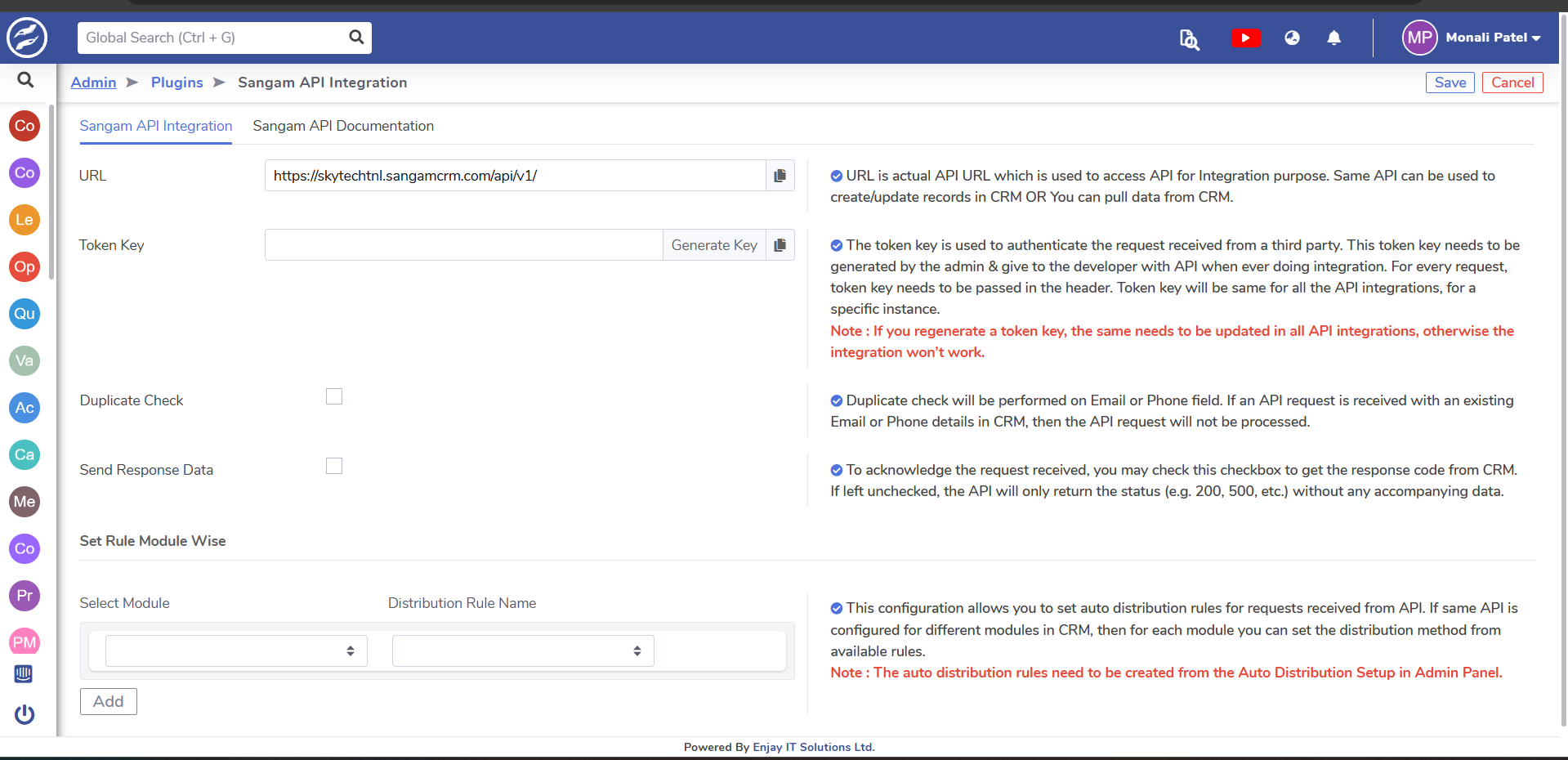The height and width of the screenshot is (760, 1568).
Task: Click the power logout icon
Action: click(x=25, y=714)
